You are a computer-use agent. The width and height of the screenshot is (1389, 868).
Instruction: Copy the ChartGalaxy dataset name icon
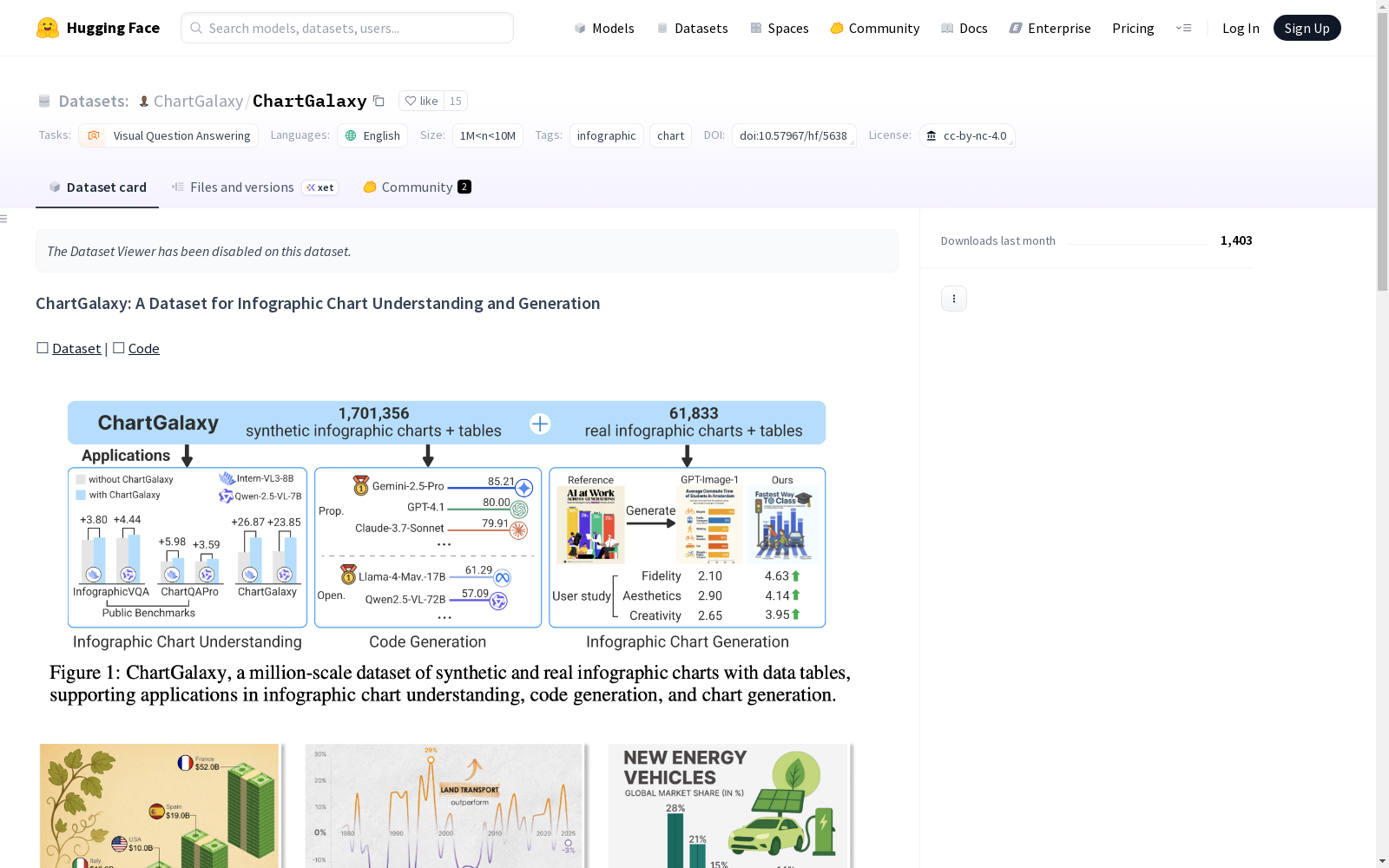[x=379, y=101]
